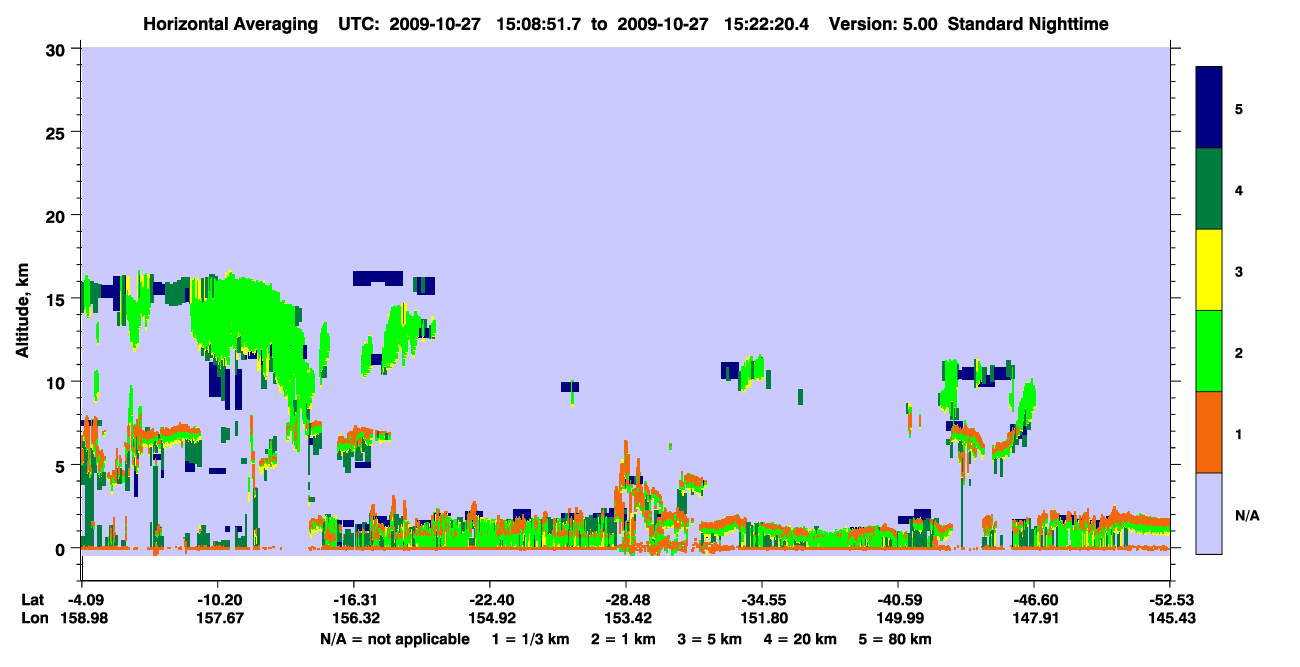Image resolution: width=1300 pixels, height=667 pixels.
Task: Click the yellow colorbar segment labeled 3
Action: pos(1209,270)
